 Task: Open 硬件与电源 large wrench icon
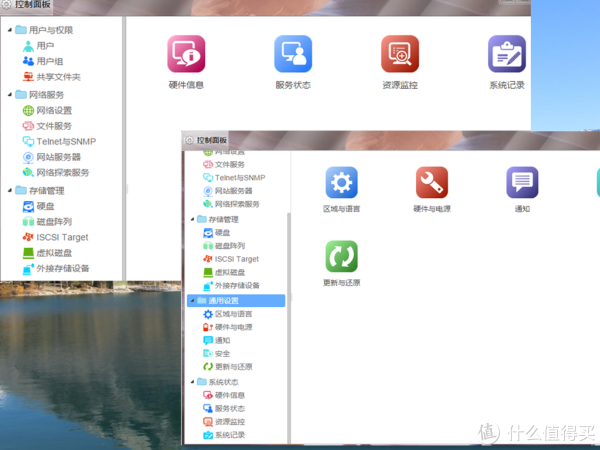[x=431, y=184]
